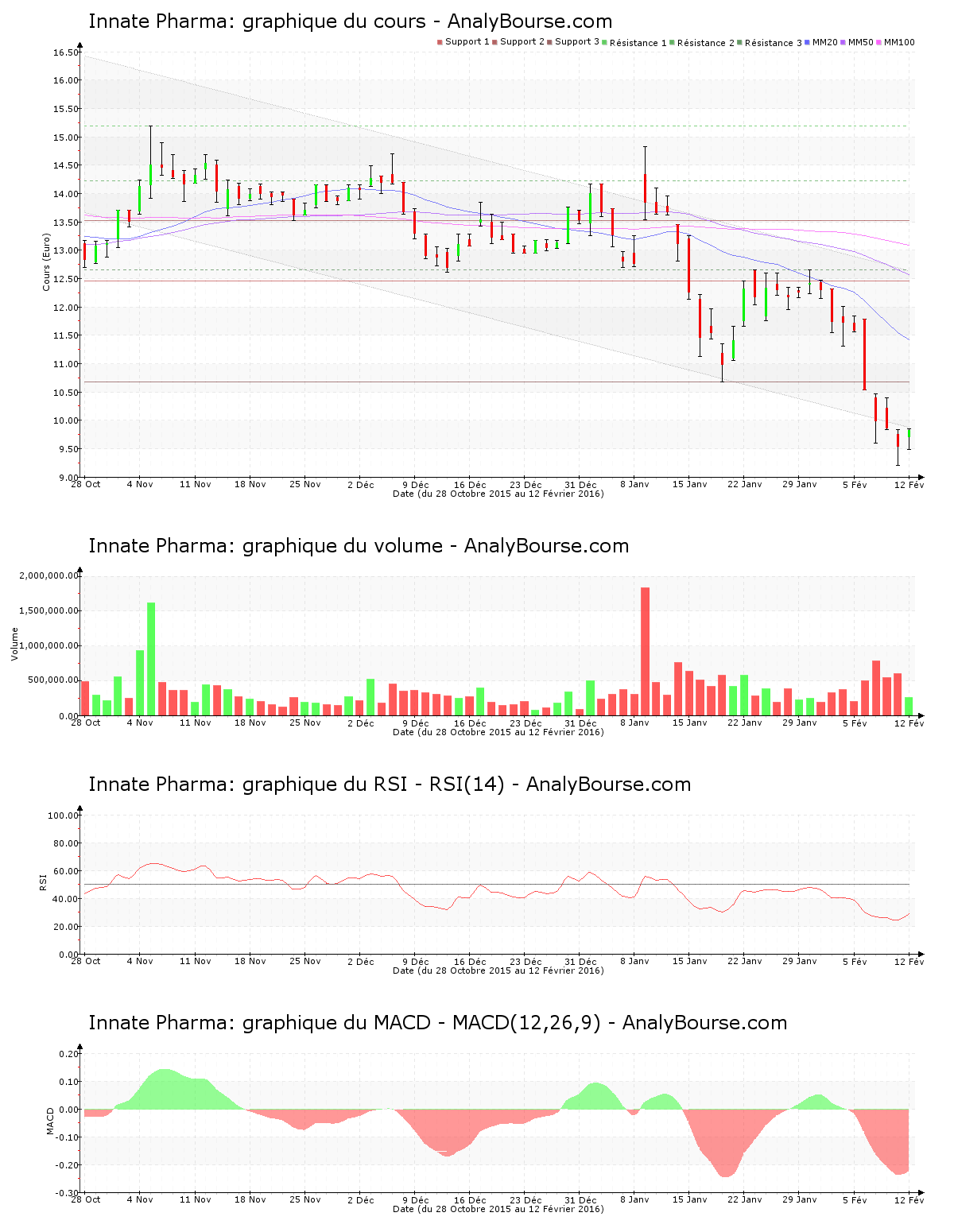Click the '8 Janv' date under the volume chart
This screenshot has height=1232, width=954.
pyautogui.click(x=634, y=723)
